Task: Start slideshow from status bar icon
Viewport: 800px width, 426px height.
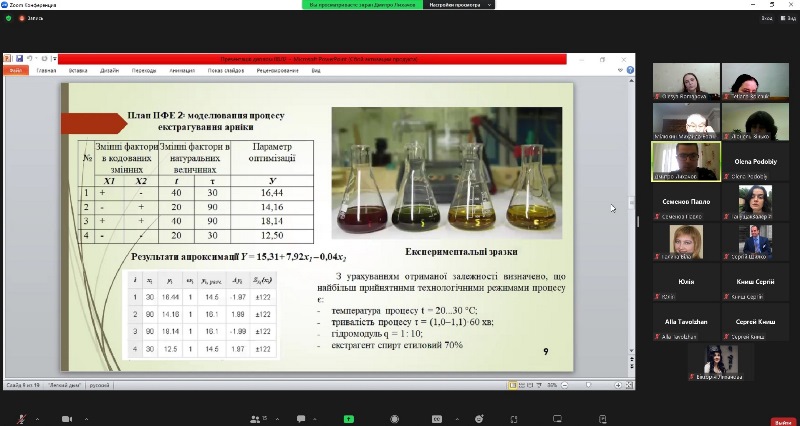Action: pos(541,386)
